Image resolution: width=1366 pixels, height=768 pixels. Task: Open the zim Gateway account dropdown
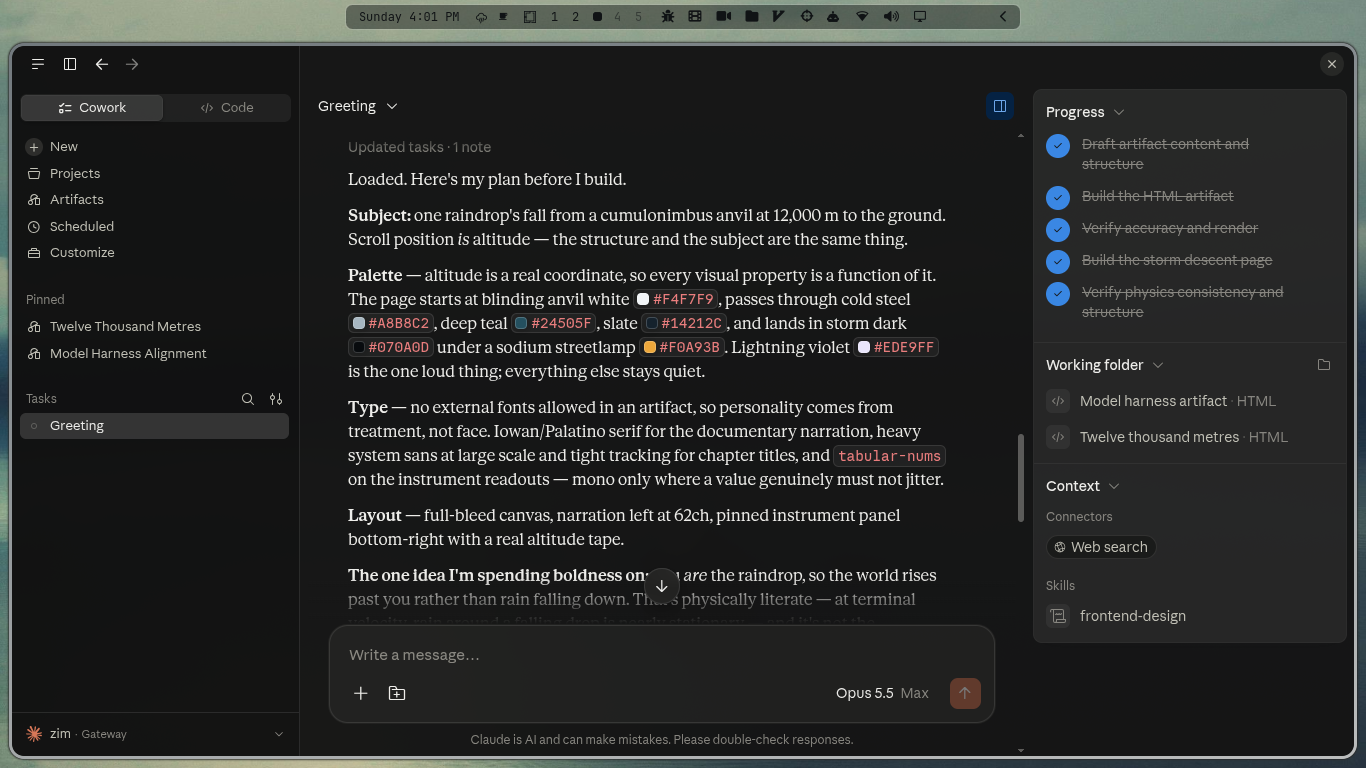(155, 734)
